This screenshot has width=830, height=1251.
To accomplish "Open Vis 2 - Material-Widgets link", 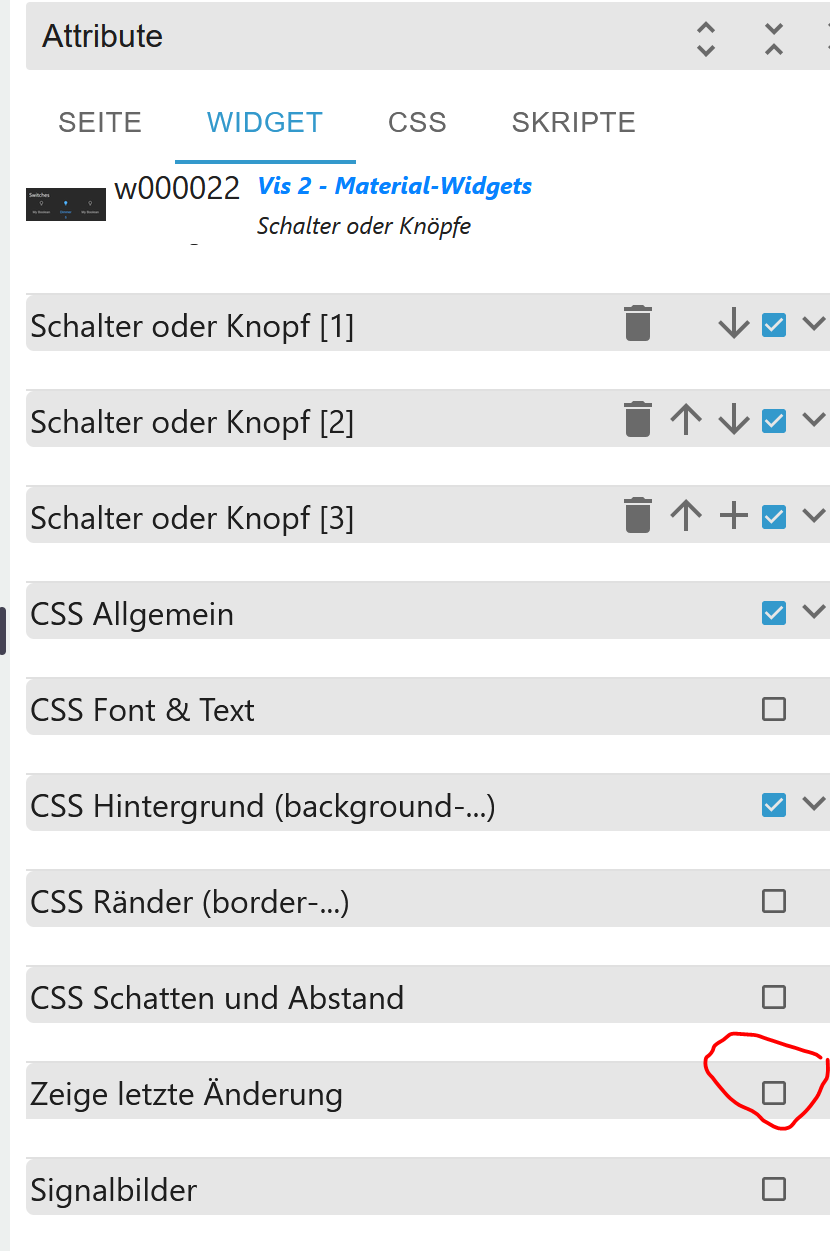I will pos(395,186).
